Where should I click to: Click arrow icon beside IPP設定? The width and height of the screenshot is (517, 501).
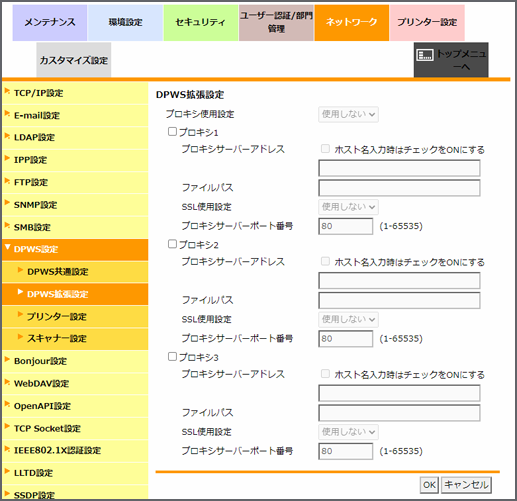coord(7,158)
